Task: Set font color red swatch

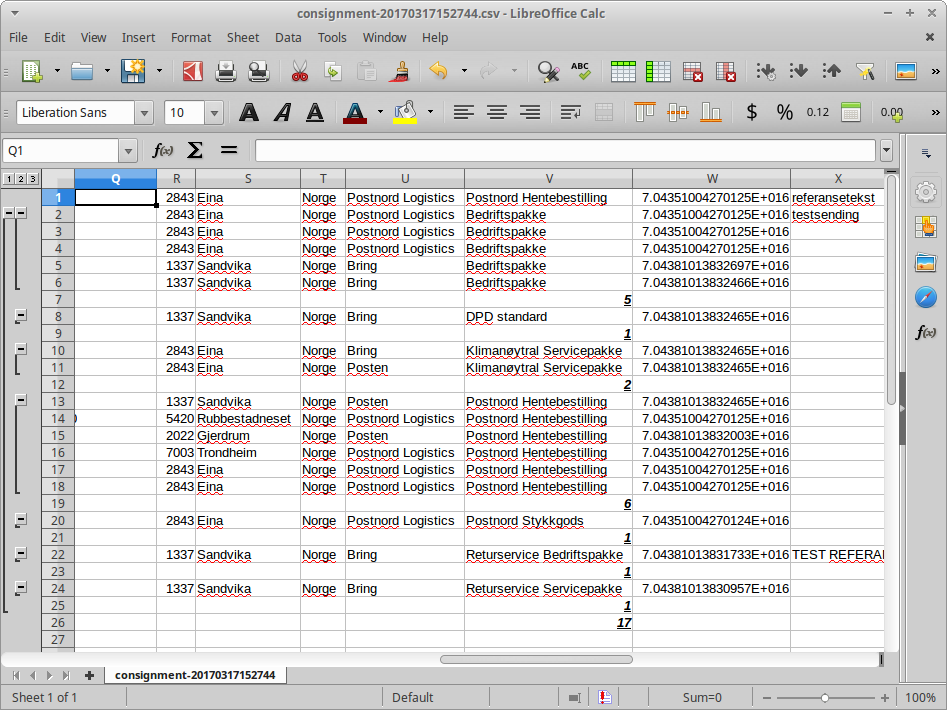Action: (x=355, y=112)
